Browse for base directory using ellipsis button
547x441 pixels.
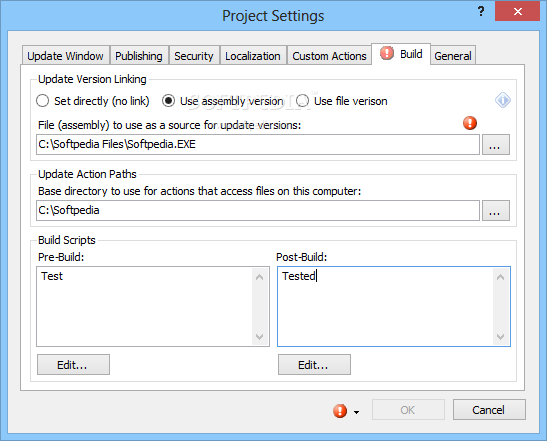point(496,210)
